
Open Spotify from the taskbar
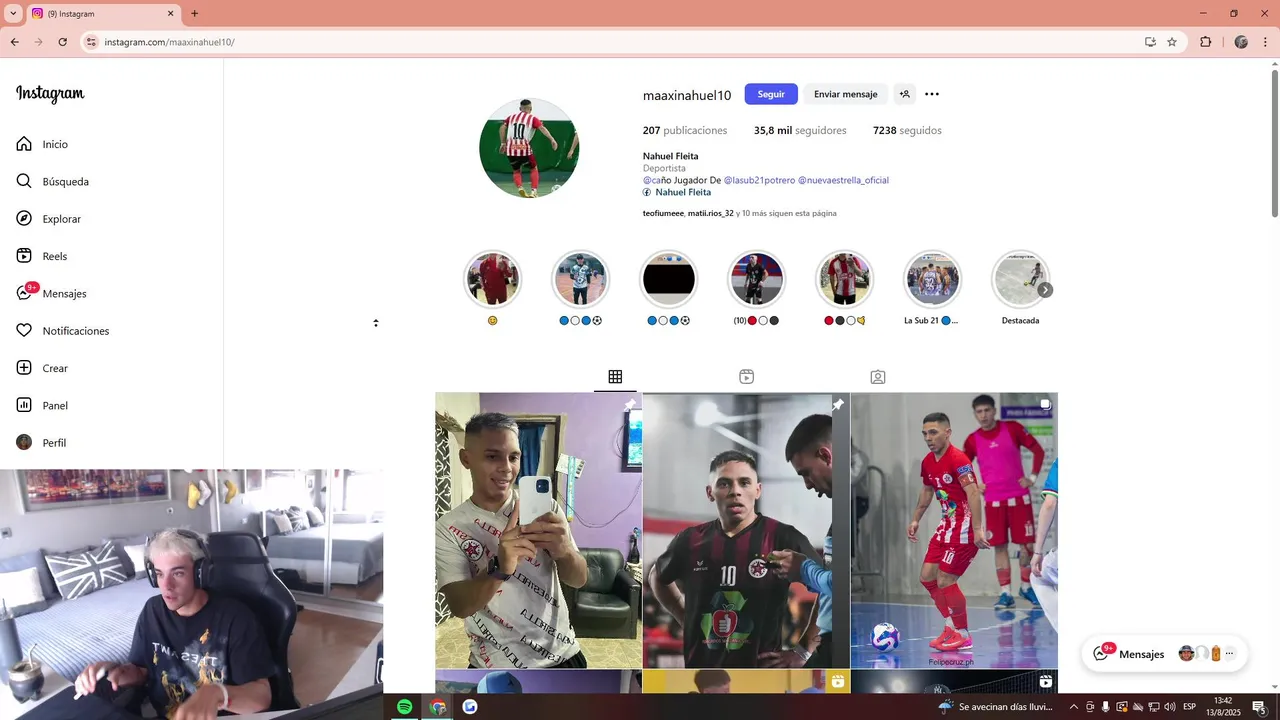click(x=404, y=707)
